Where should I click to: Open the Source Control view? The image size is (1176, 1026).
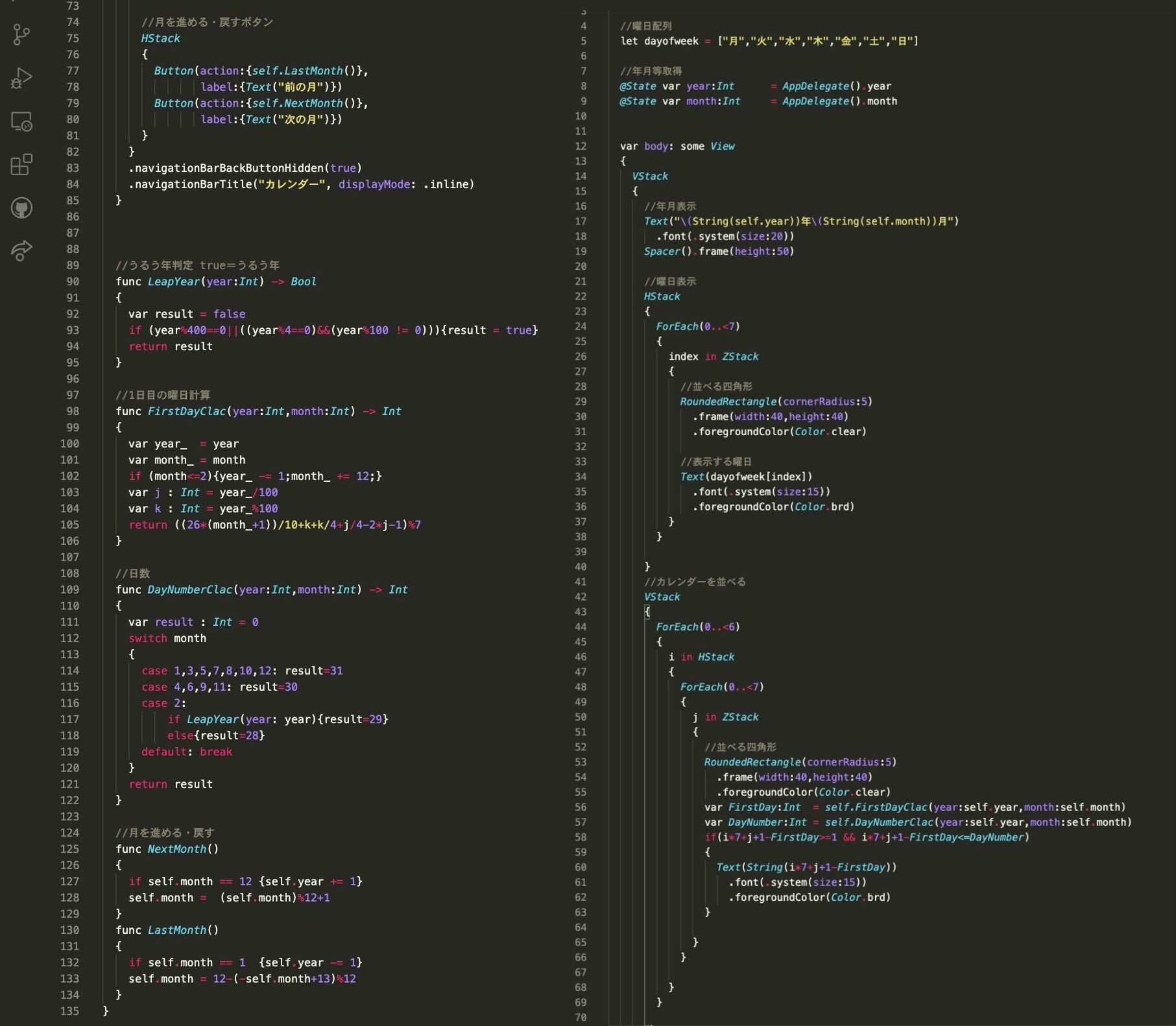tap(21, 34)
